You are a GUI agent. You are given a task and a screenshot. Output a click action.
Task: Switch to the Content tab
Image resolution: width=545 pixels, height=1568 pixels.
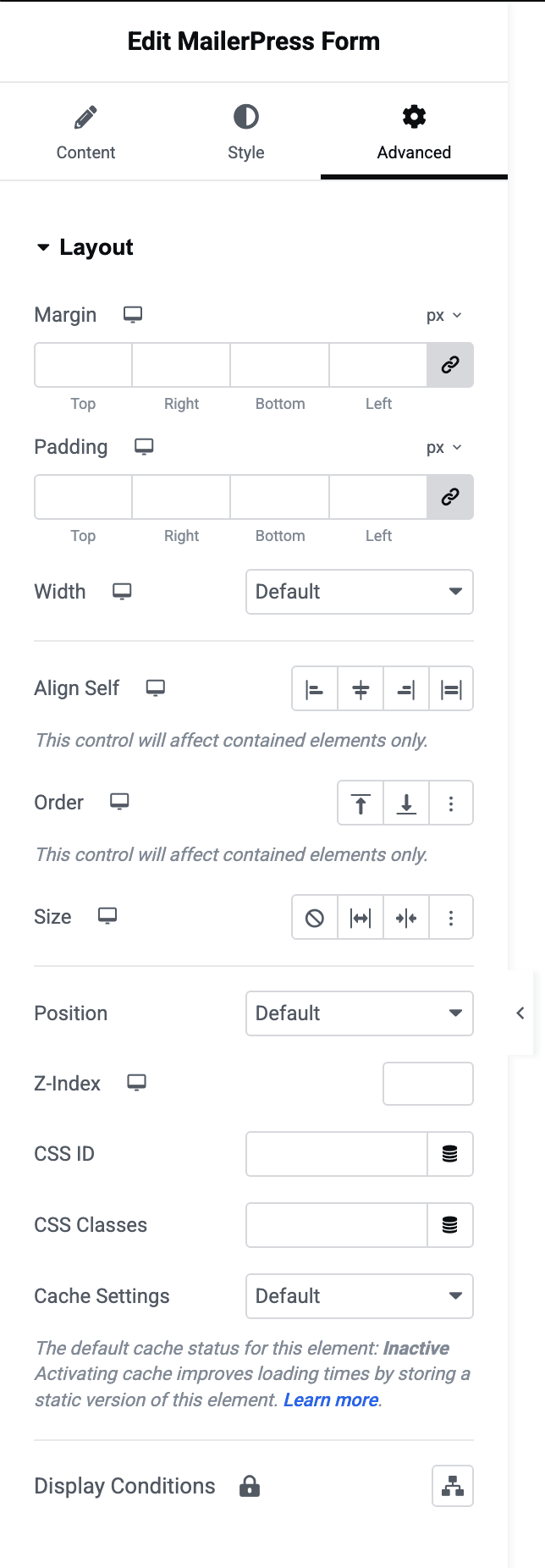(x=85, y=131)
